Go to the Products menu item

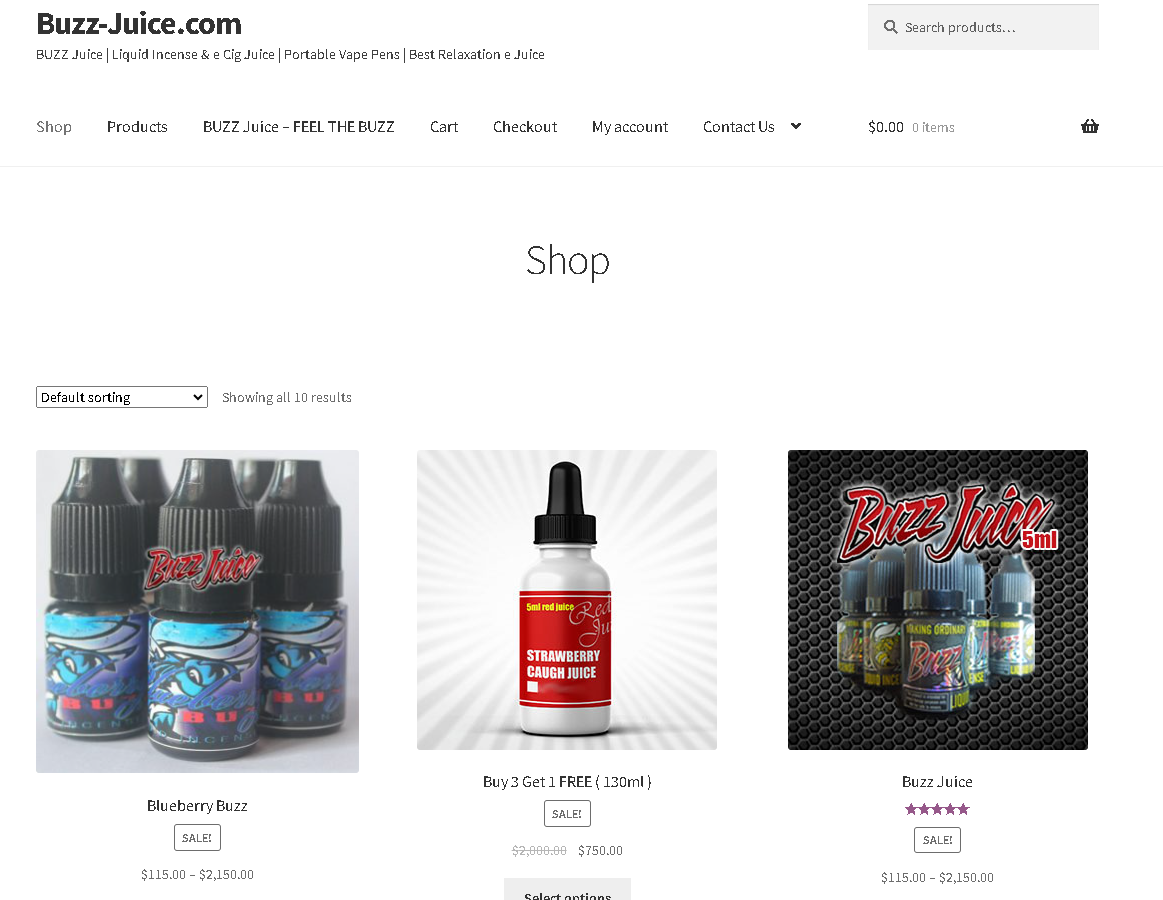tap(137, 127)
